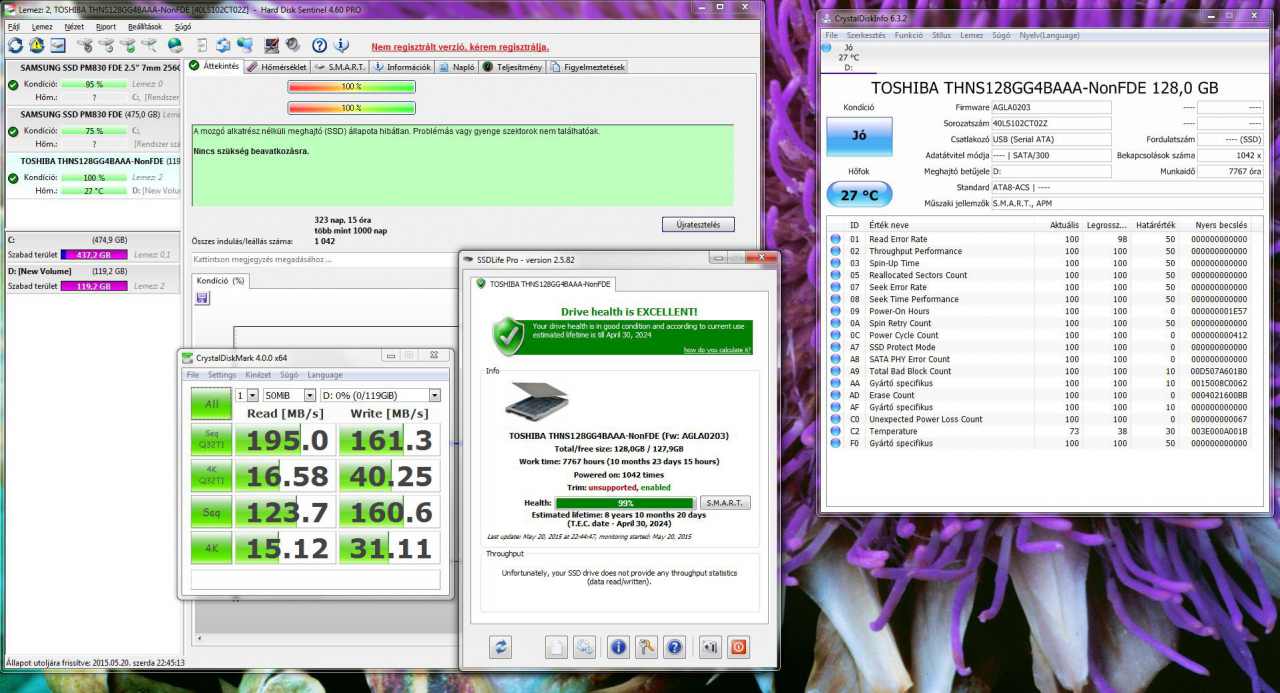The height and width of the screenshot is (693, 1280).
Task: Run the Seq Q32T1 benchmark
Action: point(211,440)
